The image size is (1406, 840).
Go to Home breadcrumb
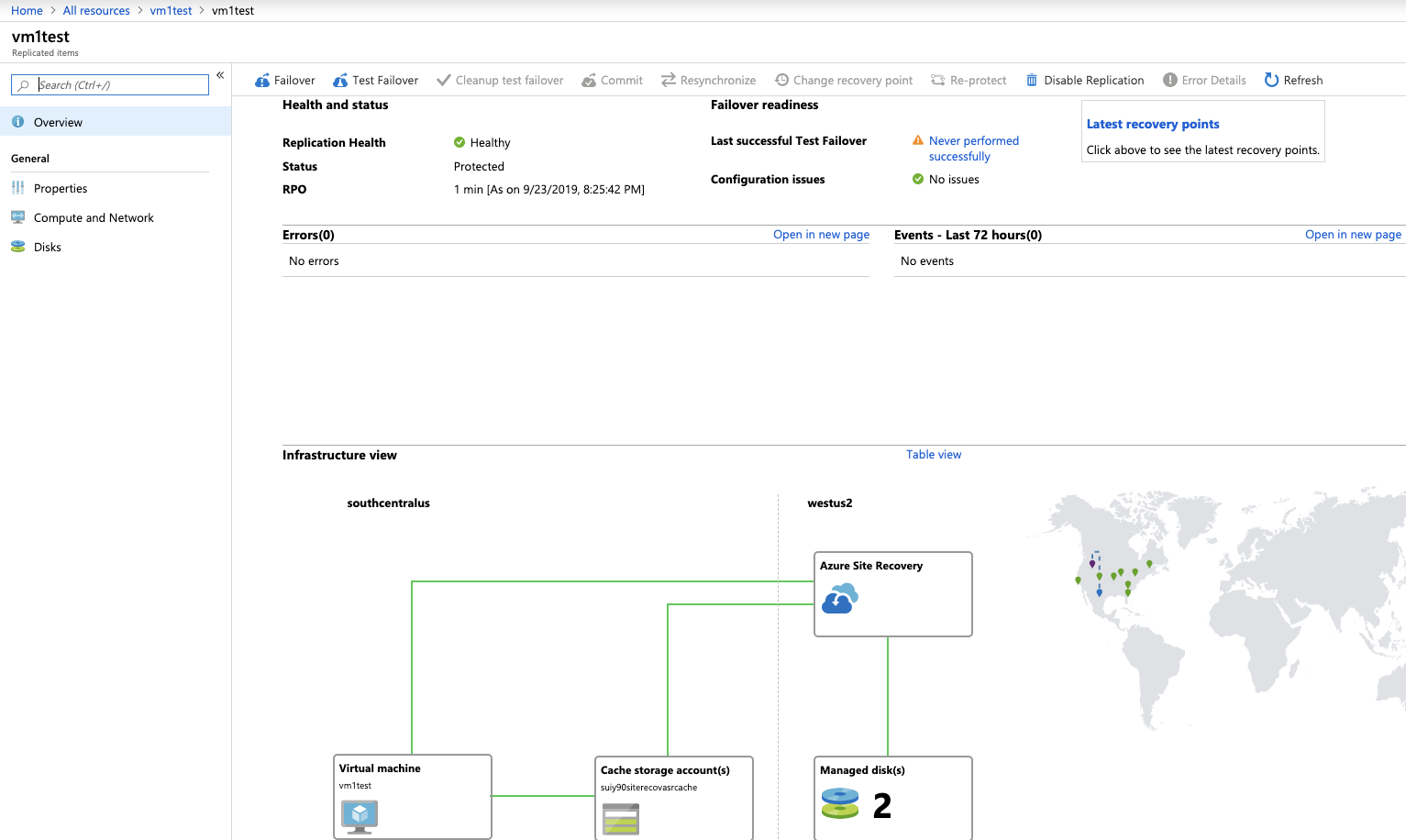[27, 11]
